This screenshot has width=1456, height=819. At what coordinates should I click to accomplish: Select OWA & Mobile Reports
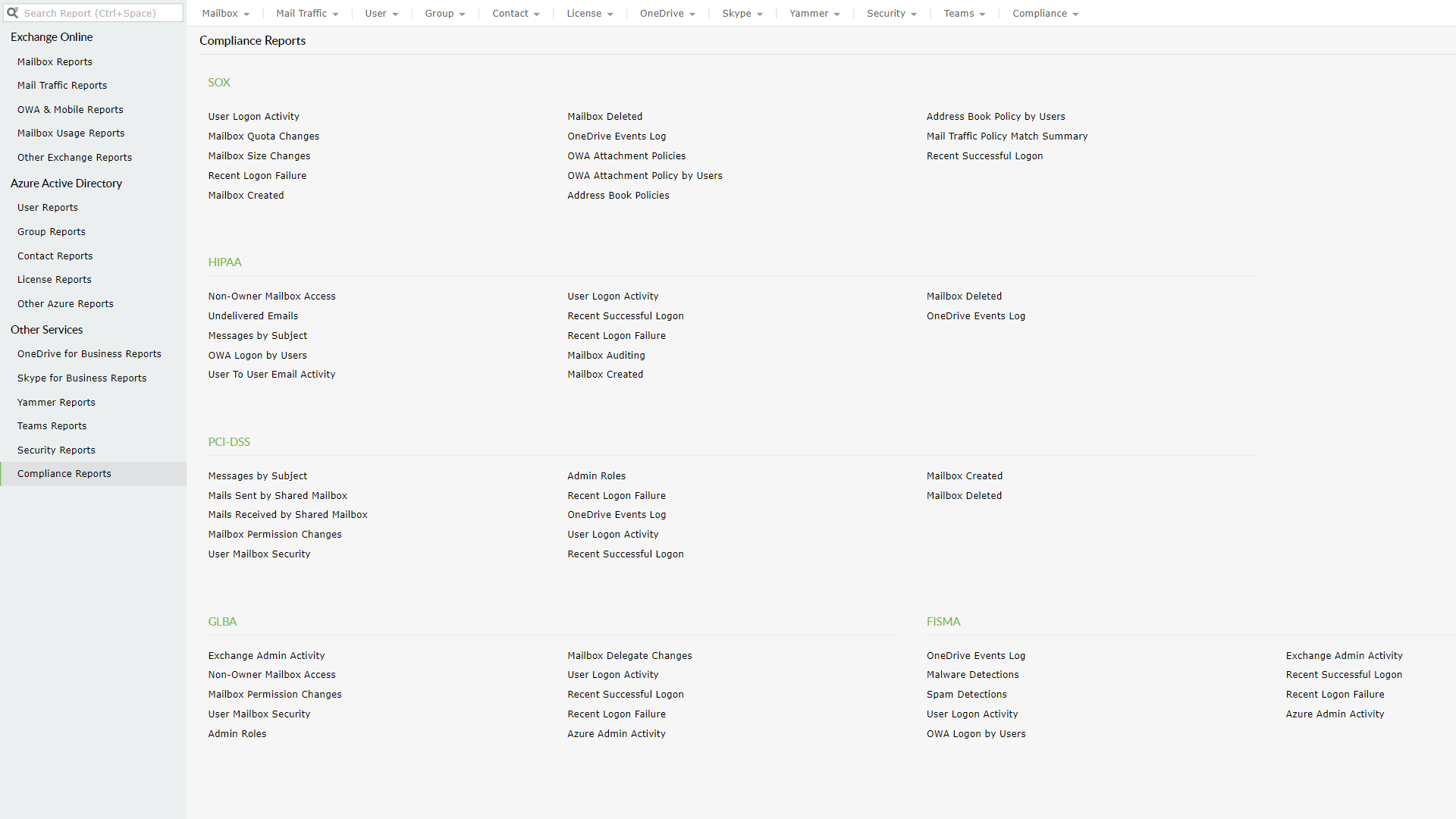click(70, 110)
